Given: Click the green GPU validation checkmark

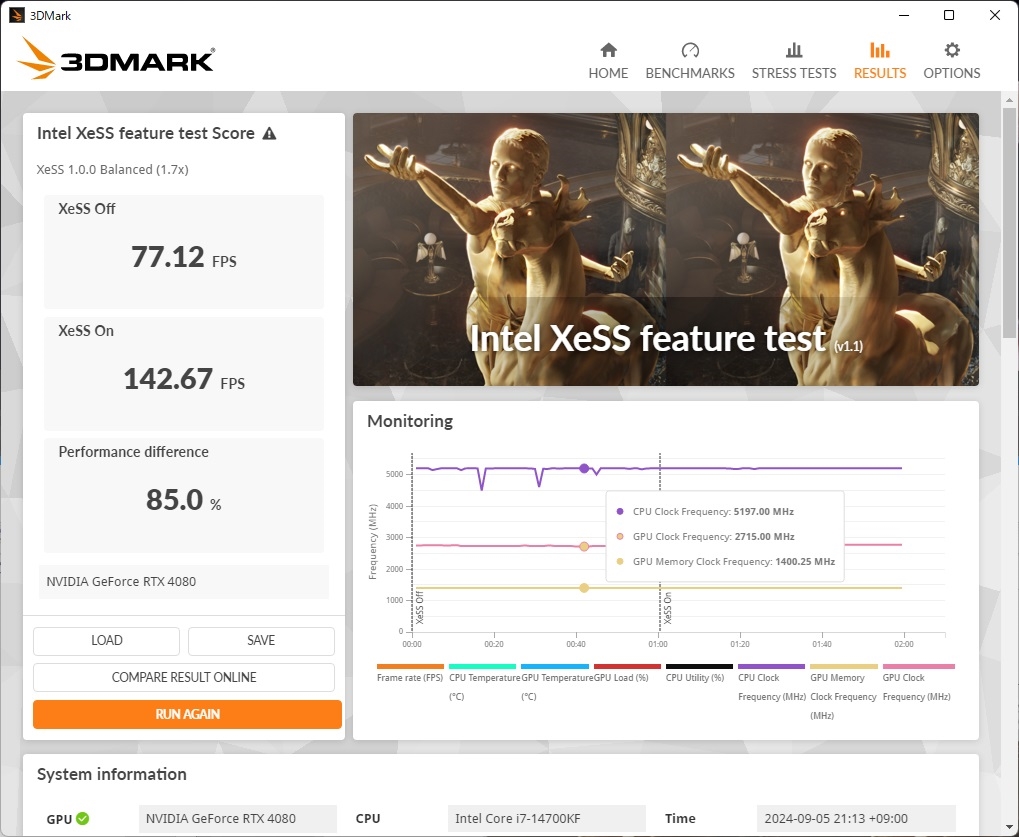Looking at the screenshot, I should 83,819.
